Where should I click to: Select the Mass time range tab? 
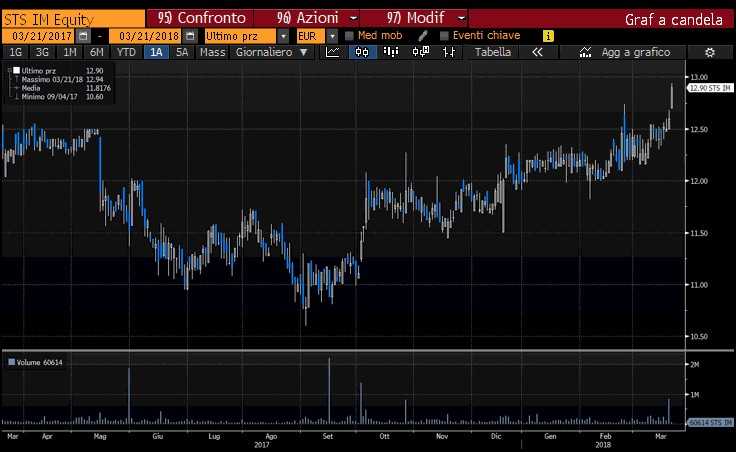pyautogui.click(x=212, y=52)
